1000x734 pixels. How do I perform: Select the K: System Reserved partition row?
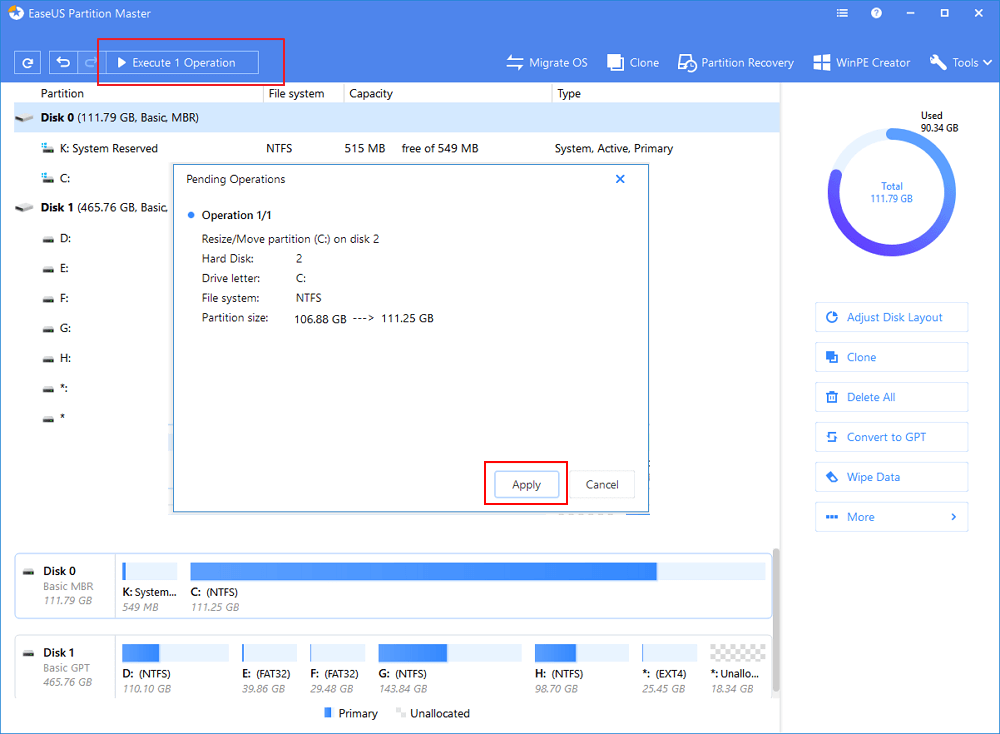coord(397,148)
